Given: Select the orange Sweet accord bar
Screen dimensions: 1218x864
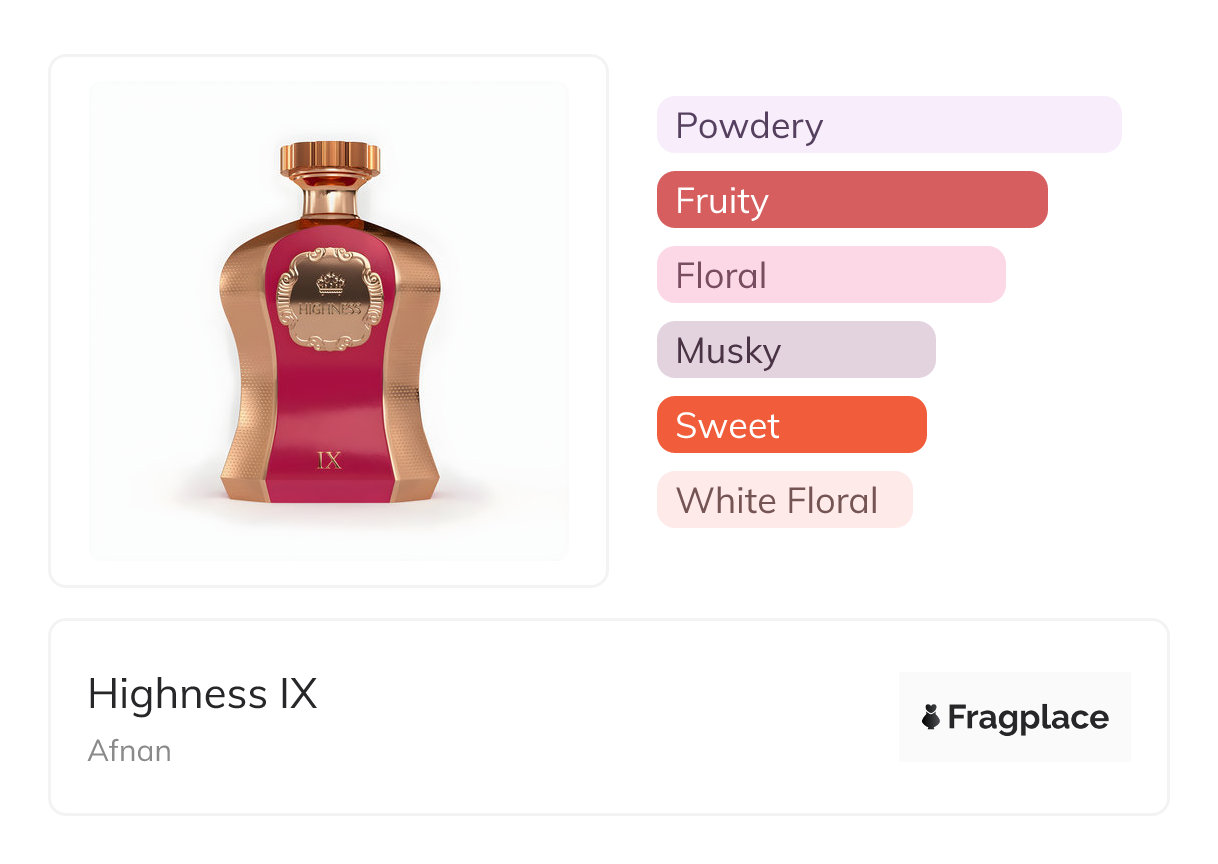Looking at the screenshot, I should (x=791, y=425).
